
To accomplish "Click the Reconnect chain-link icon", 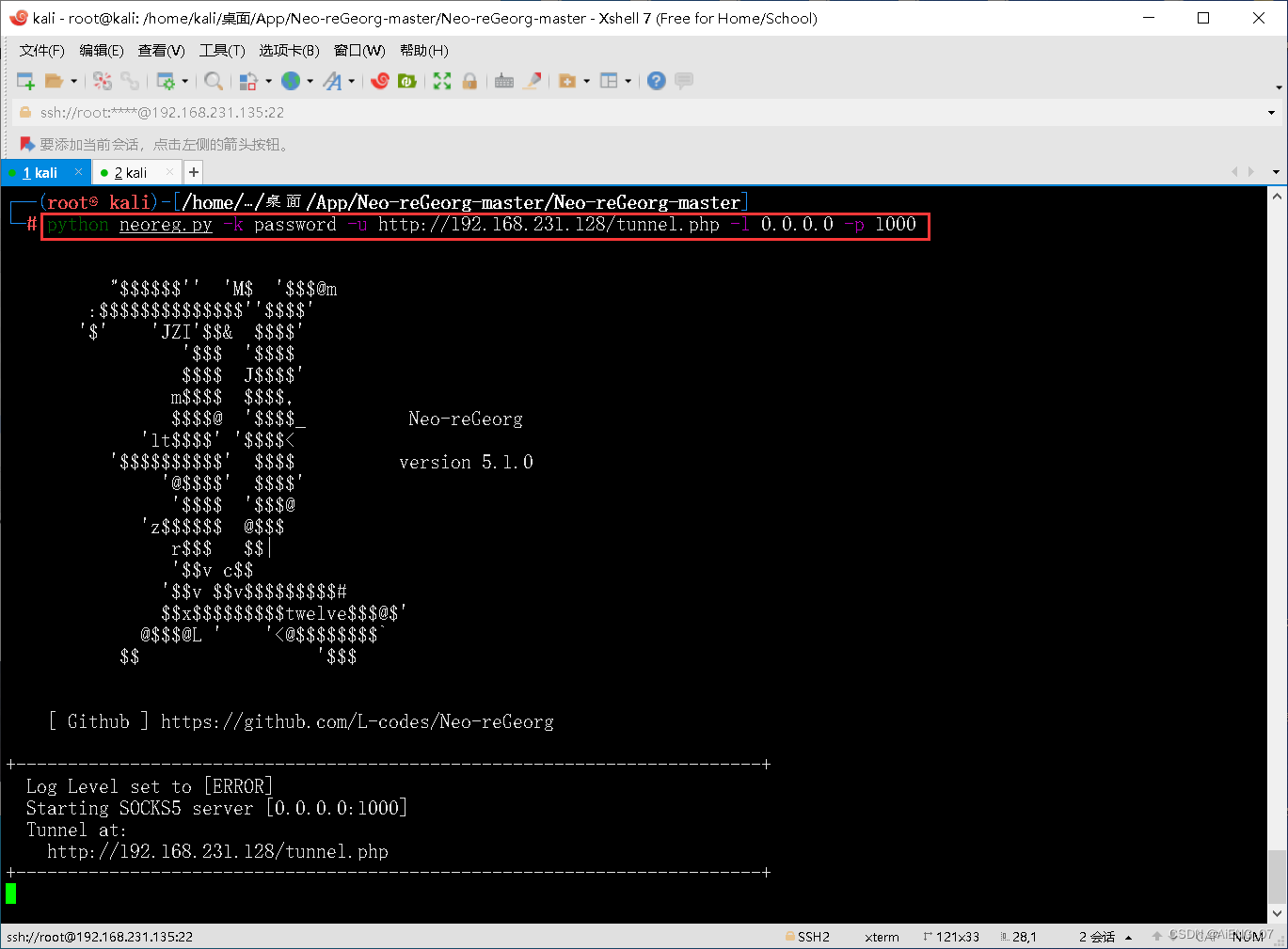I will click(x=130, y=81).
